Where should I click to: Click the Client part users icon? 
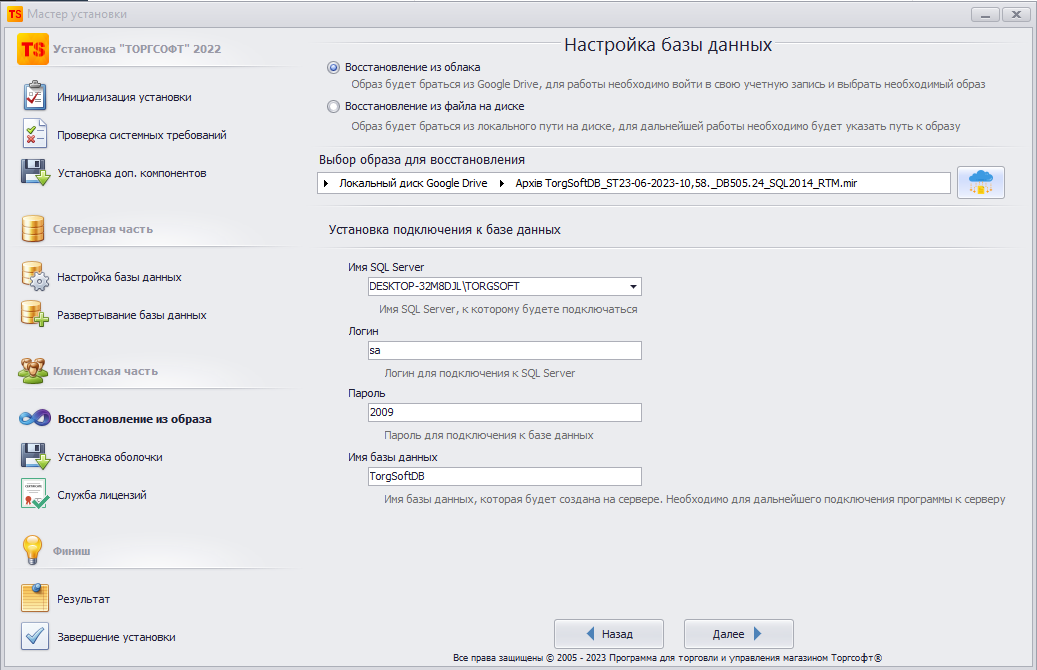click(x=32, y=370)
